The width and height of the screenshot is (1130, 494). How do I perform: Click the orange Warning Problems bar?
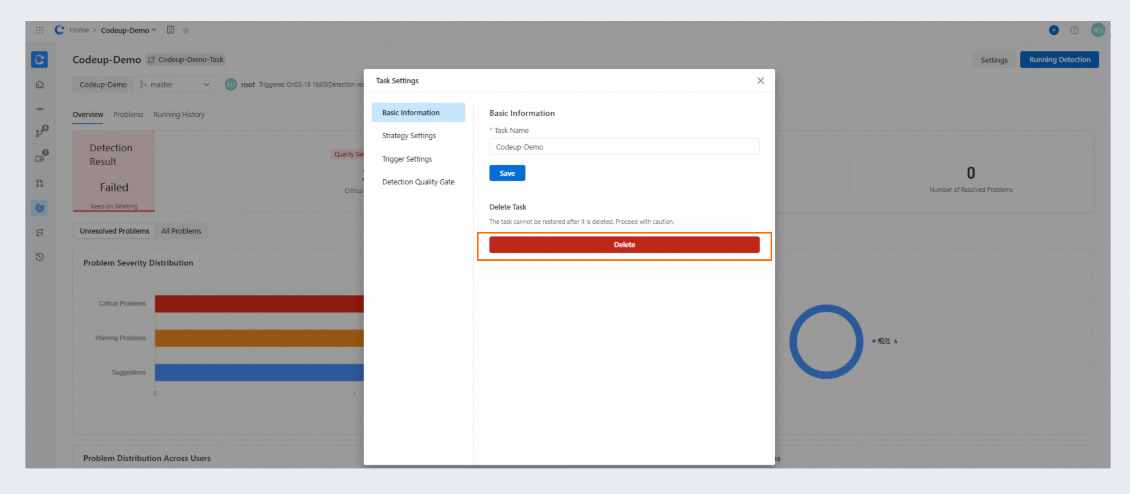coord(259,338)
